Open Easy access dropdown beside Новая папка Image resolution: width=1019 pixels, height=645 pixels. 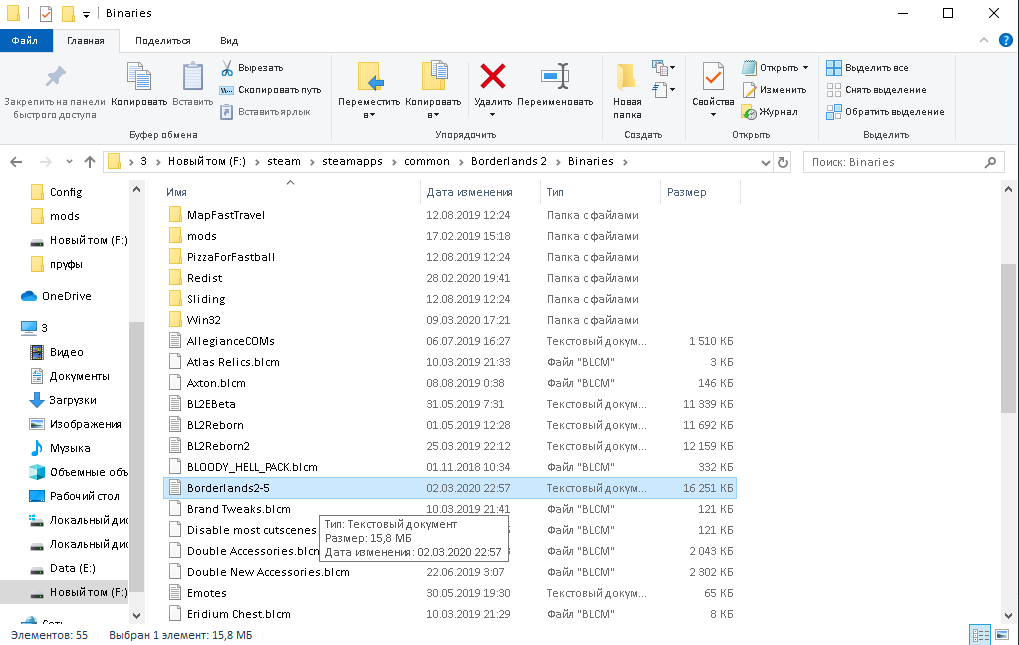[x=663, y=90]
